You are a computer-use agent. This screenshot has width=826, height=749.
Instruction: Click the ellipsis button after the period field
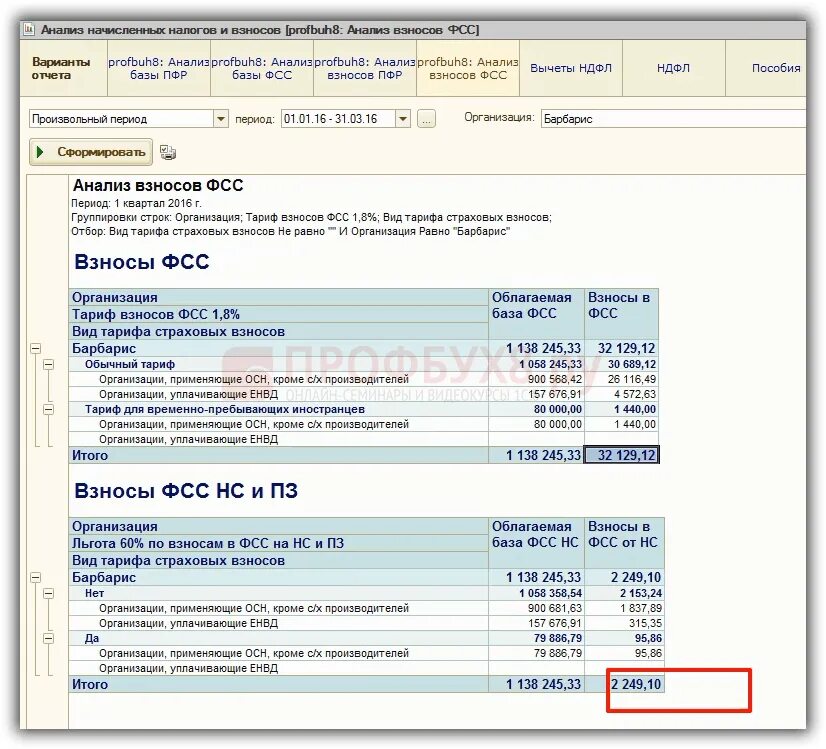(x=426, y=118)
